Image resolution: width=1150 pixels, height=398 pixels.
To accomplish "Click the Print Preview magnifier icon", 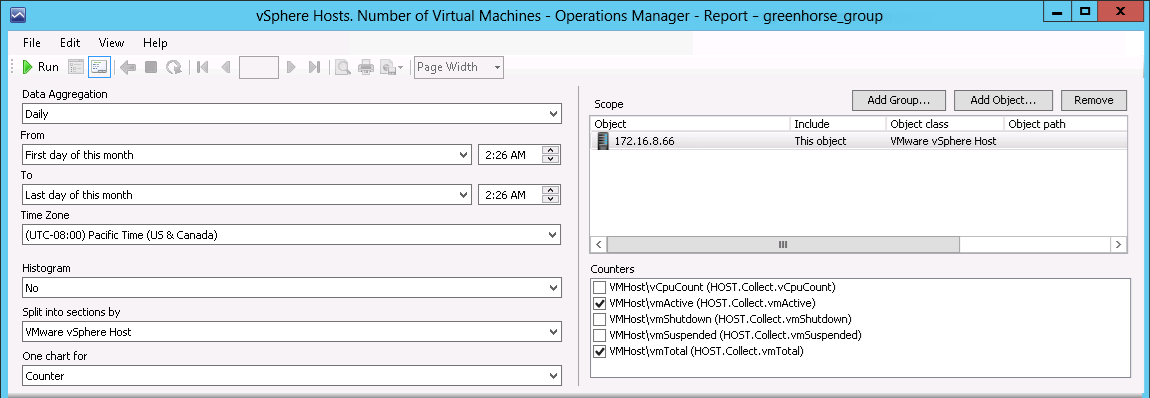I will (343, 67).
